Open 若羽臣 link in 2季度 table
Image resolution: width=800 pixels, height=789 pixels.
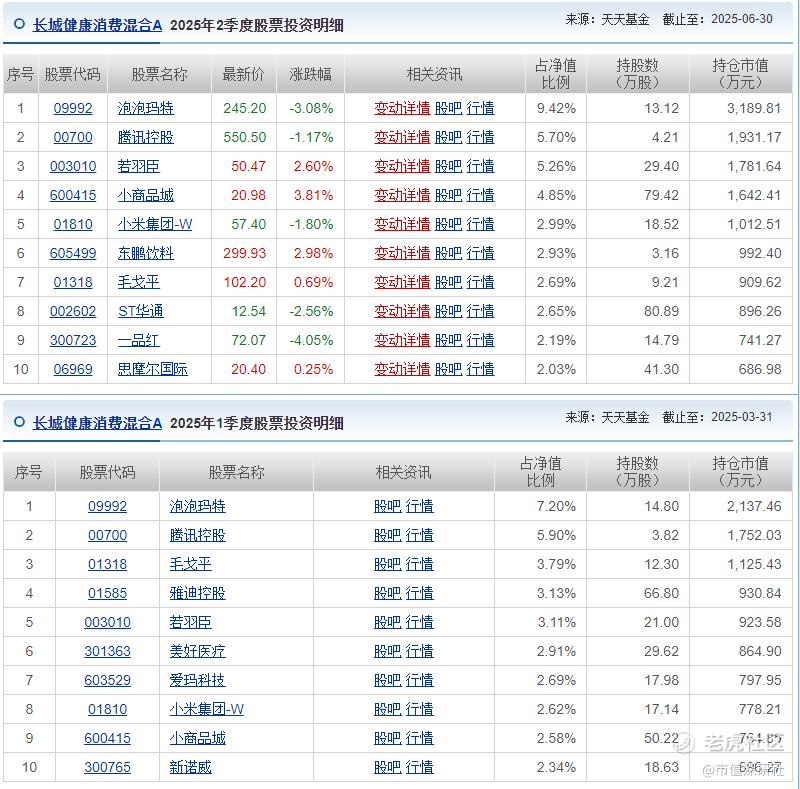[138, 166]
